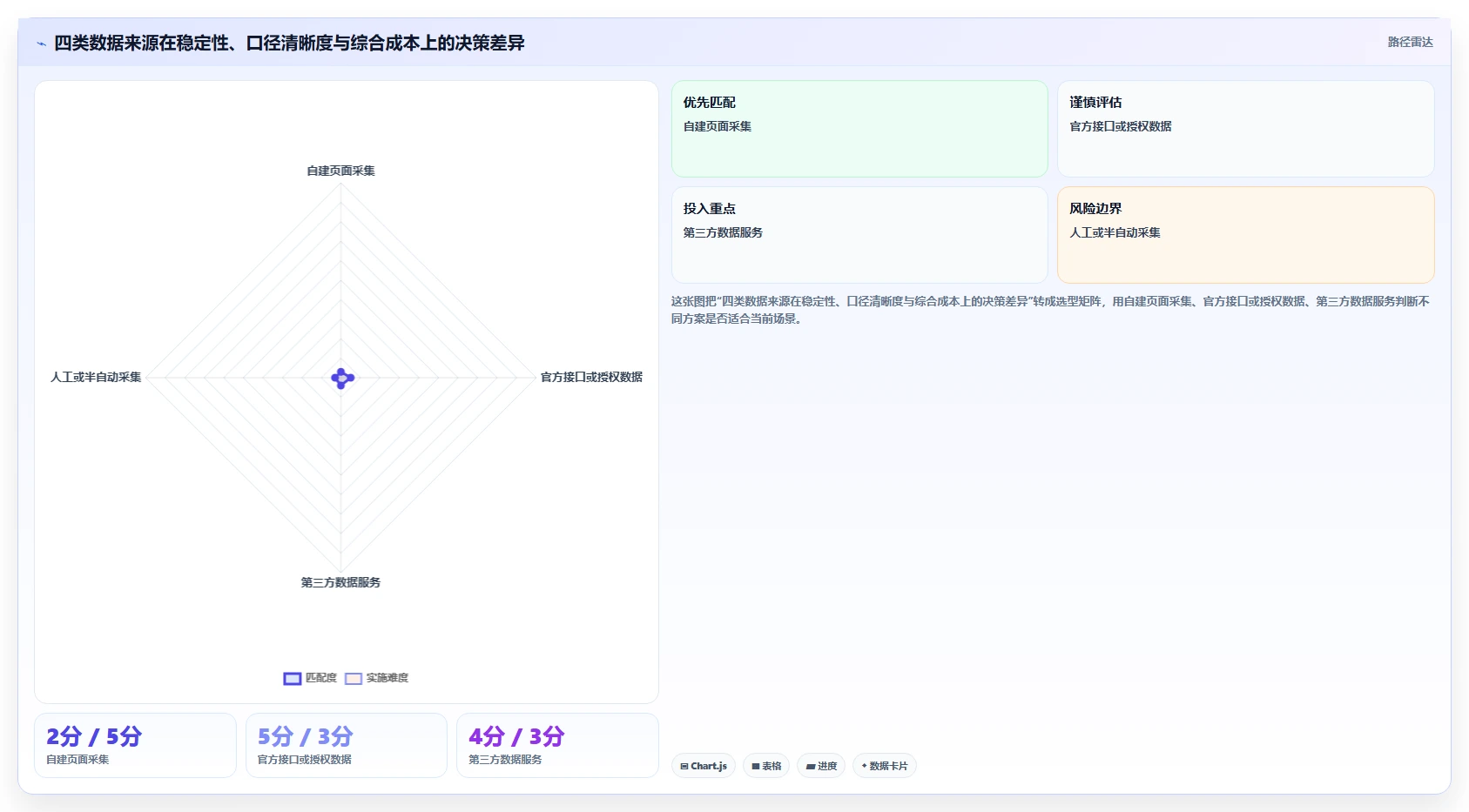Click 自建页面采集 label under 2分 / 5分

click(x=77, y=760)
